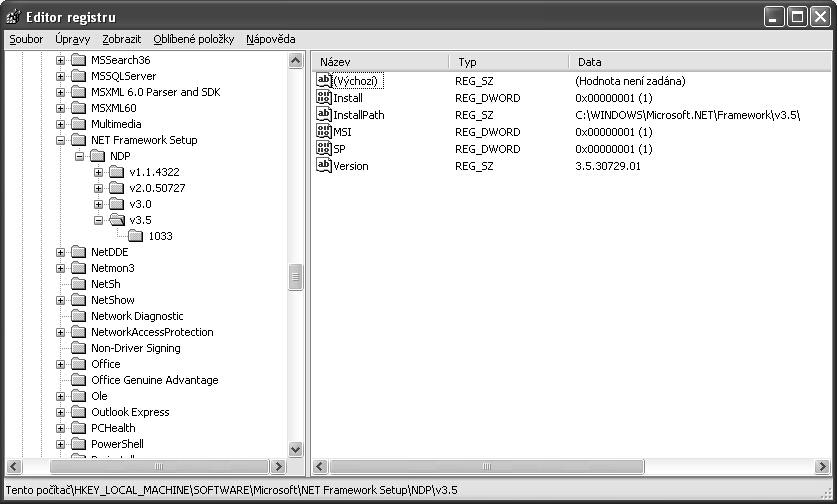The width and height of the screenshot is (837, 504).
Task: Click the MSI DWORD value icon
Action: click(x=323, y=131)
